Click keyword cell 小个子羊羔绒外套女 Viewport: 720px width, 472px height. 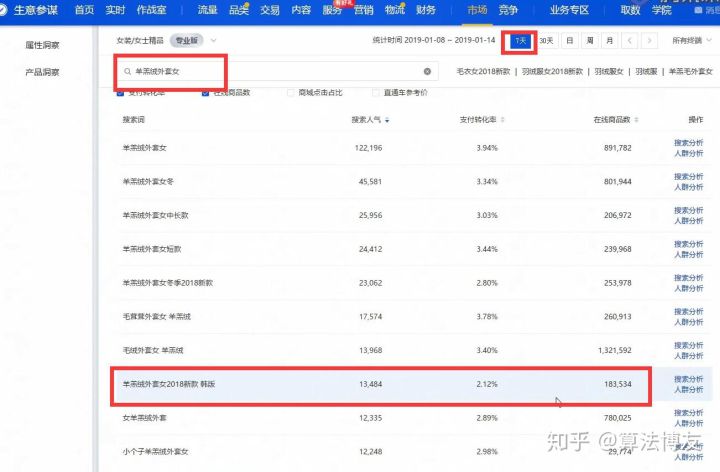pos(155,452)
